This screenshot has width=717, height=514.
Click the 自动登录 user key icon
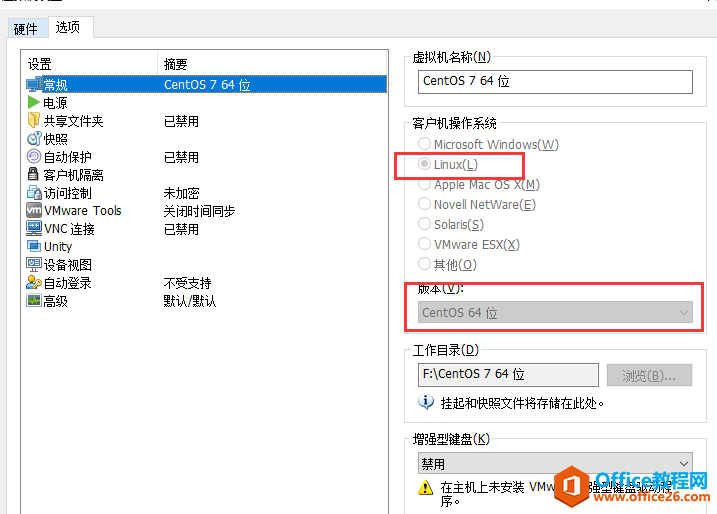click(34, 283)
